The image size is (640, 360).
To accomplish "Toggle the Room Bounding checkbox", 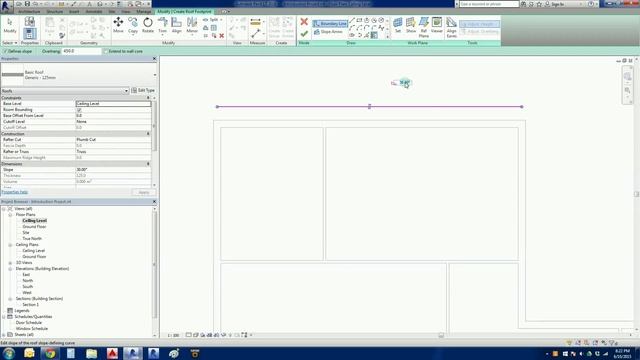I will (79, 110).
